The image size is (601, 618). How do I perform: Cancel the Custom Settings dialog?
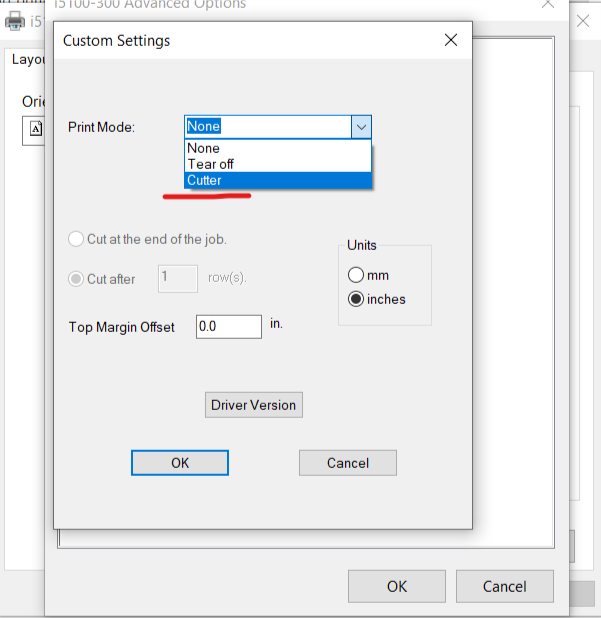coord(348,463)
